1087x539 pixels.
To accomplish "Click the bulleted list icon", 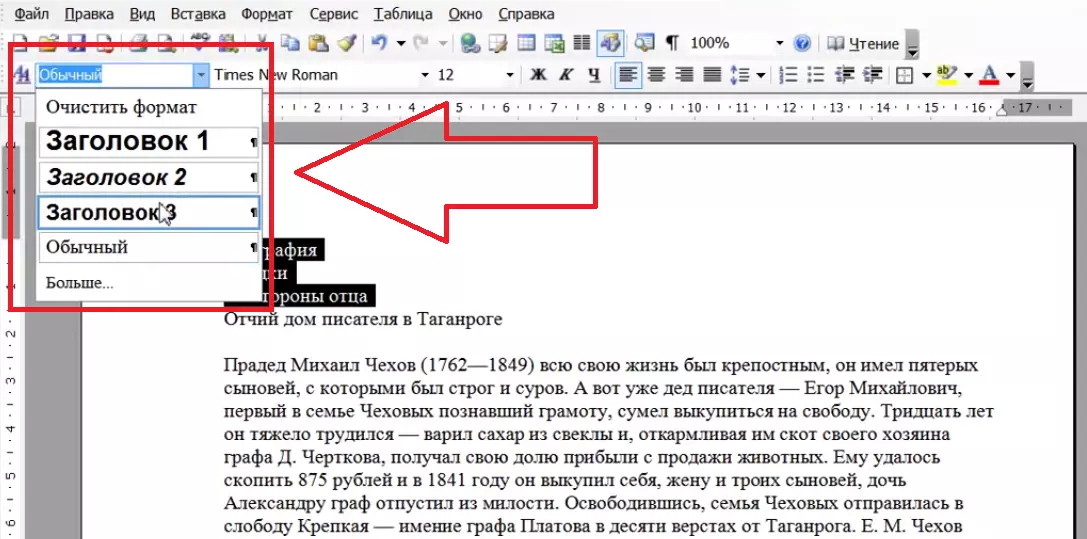I will pyautogui.click(x=816, y=75).
